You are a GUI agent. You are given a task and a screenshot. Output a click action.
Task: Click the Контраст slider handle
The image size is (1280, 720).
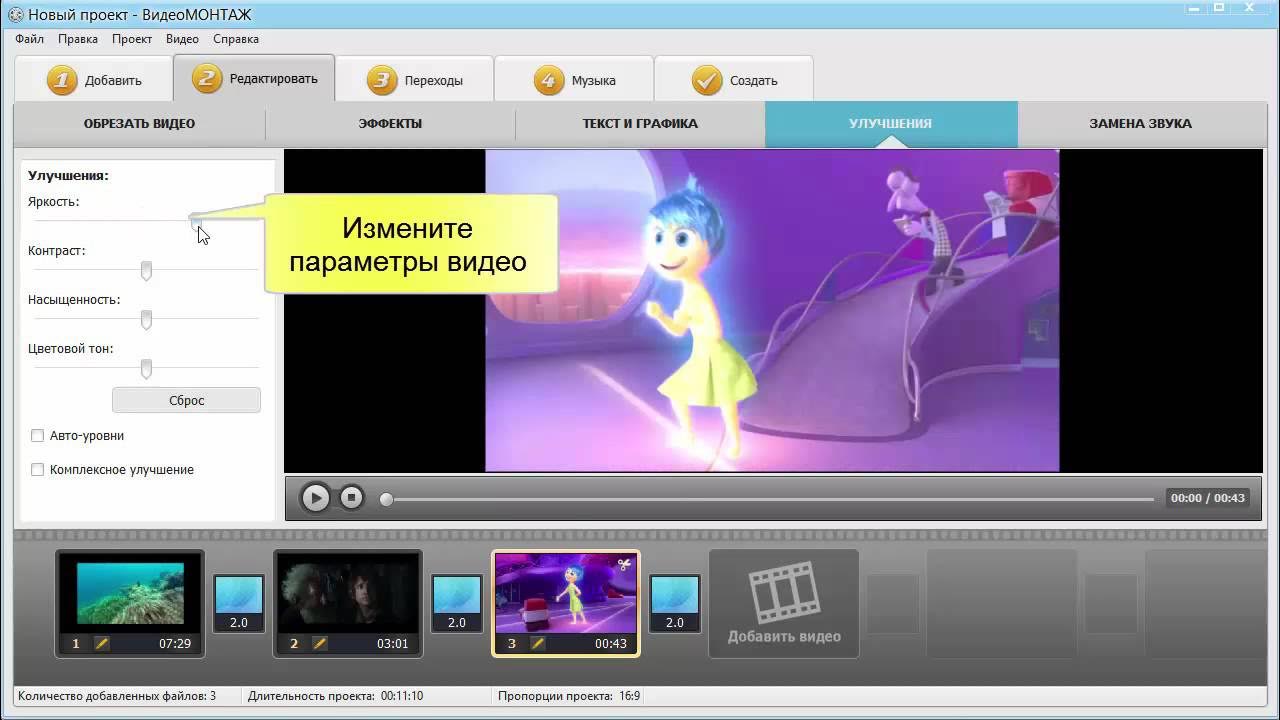click(x=146, y=271)
